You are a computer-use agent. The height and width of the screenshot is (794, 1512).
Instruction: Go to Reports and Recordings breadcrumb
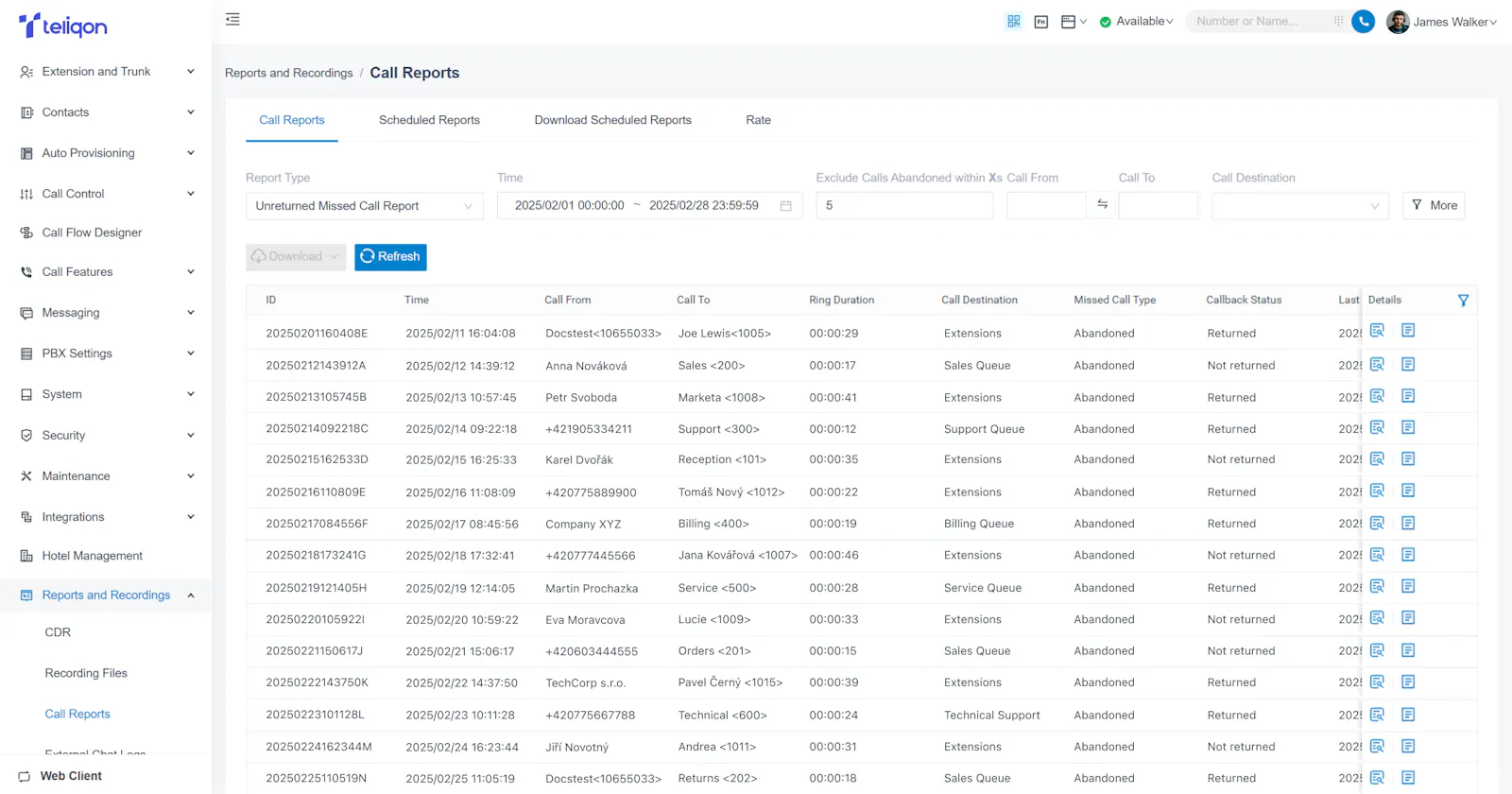click(x=288, y=73)
